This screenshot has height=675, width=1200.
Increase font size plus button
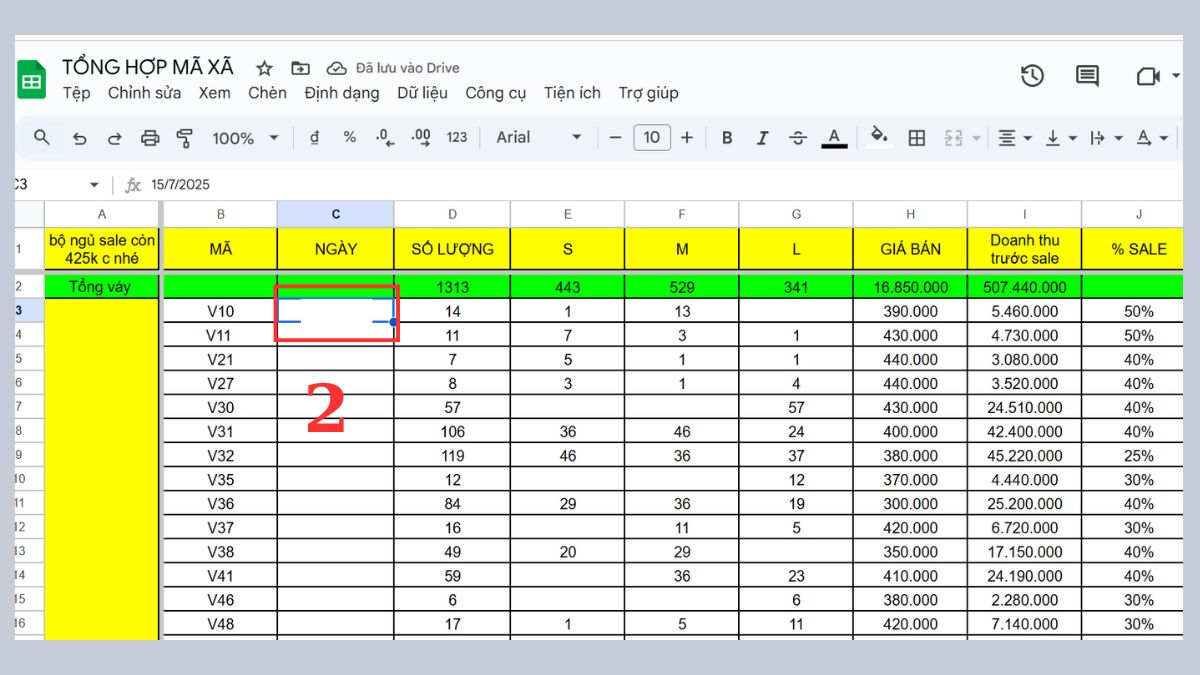[x=687, y=138]
